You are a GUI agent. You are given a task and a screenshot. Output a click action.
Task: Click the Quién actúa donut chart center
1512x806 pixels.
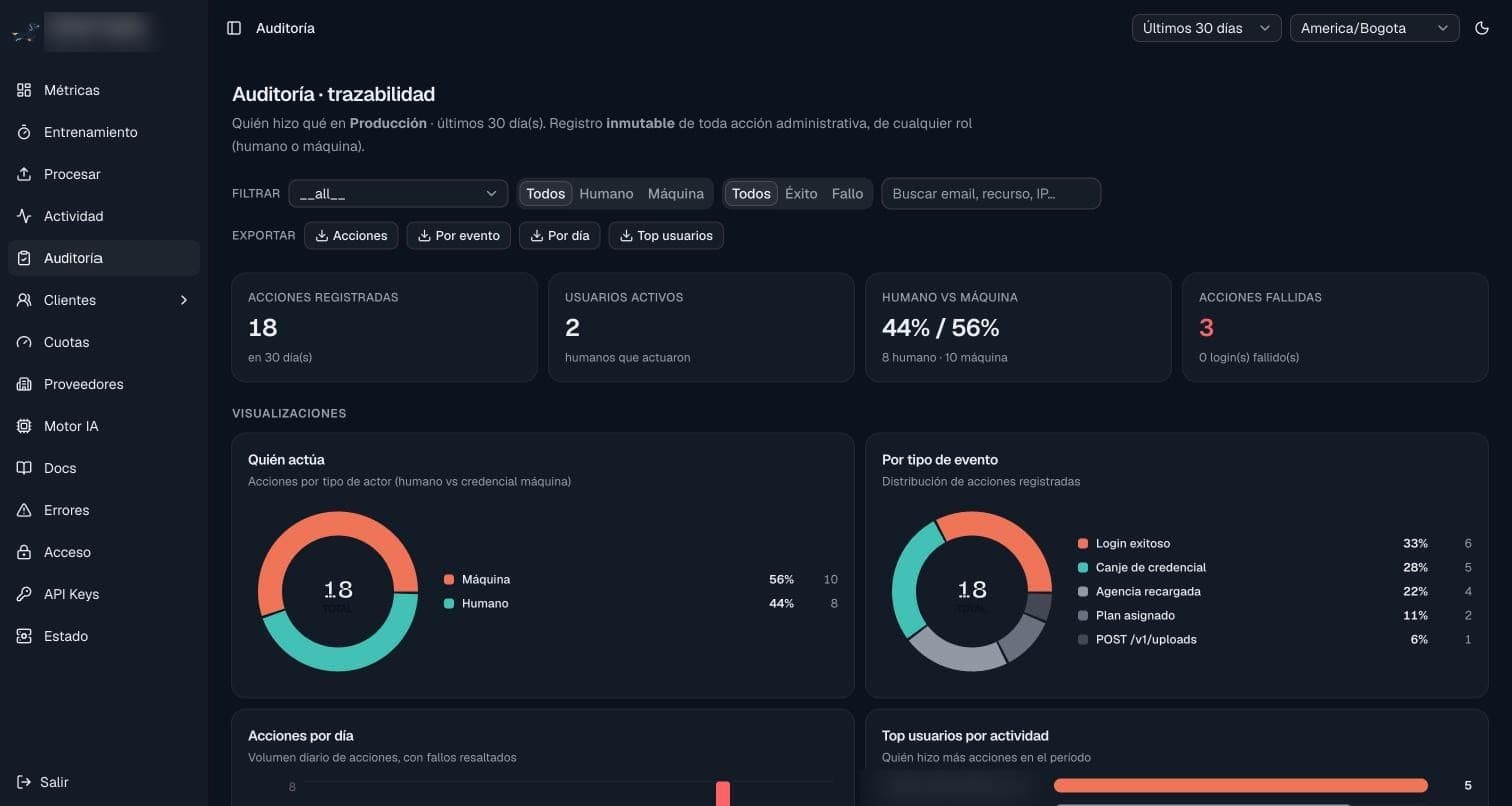338,591
